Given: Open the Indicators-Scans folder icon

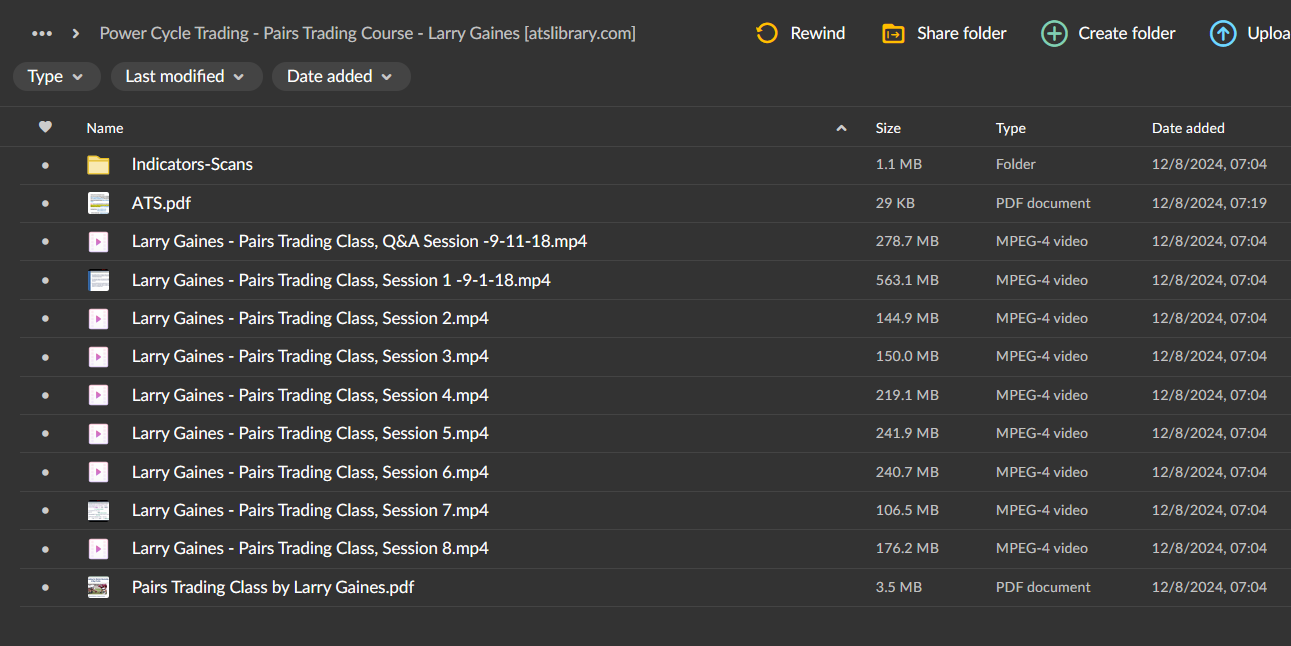Looking at the screenshot, I should (x=98, y=164).
